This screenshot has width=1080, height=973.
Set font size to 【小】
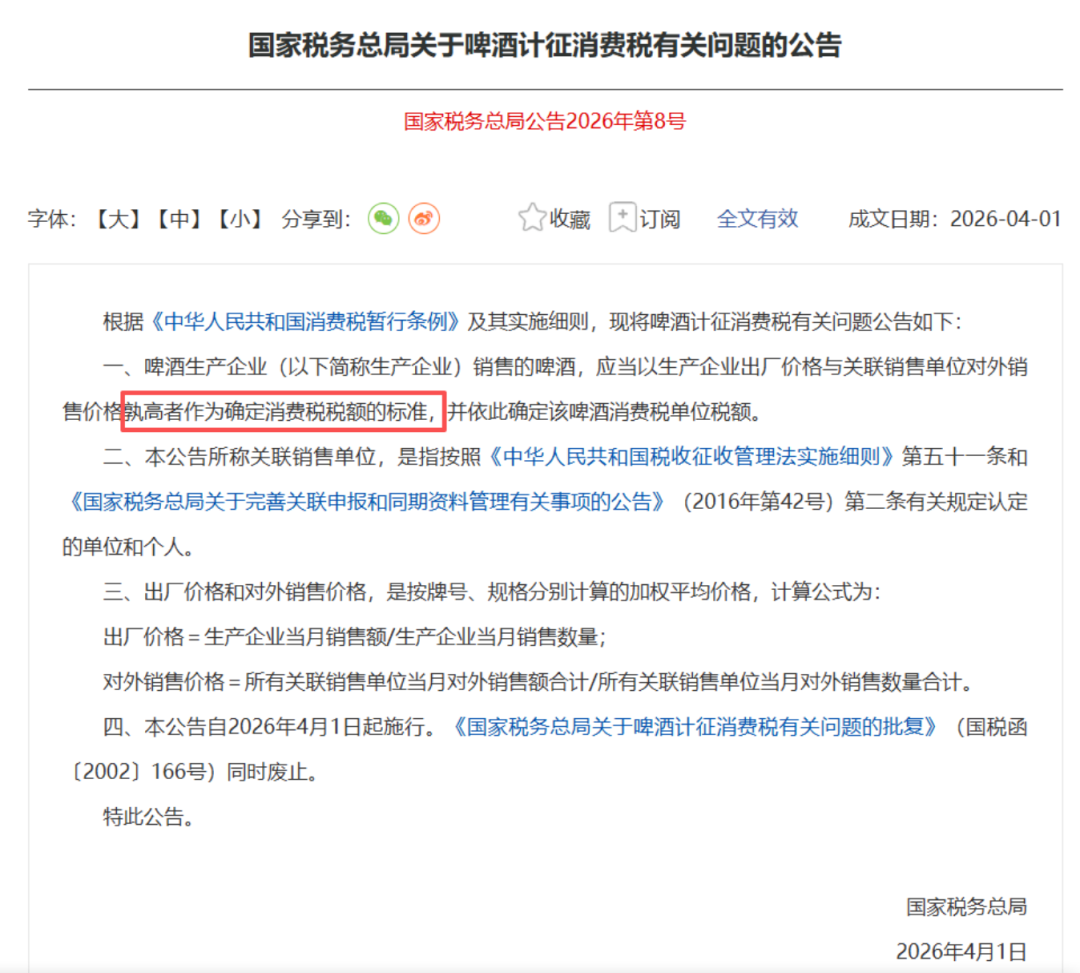(240, 219)
